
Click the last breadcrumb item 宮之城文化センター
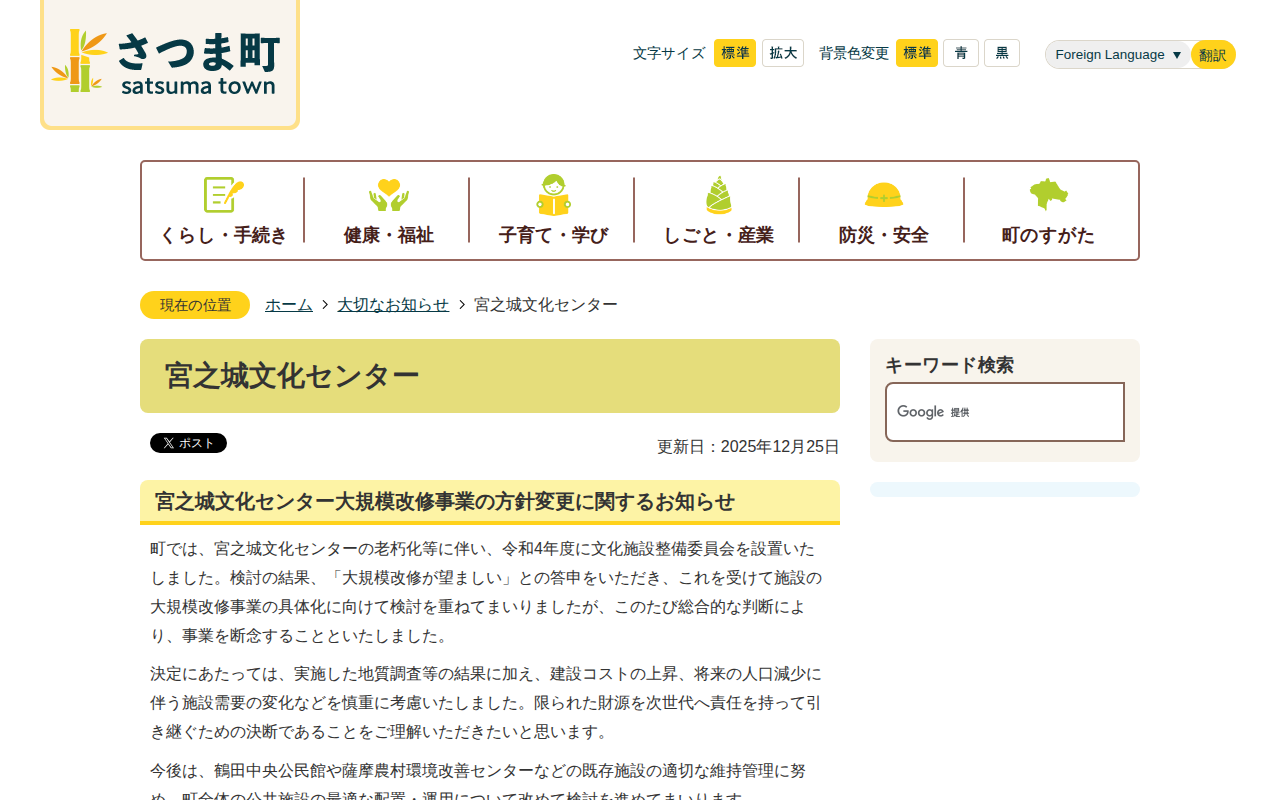click(546, 305)
